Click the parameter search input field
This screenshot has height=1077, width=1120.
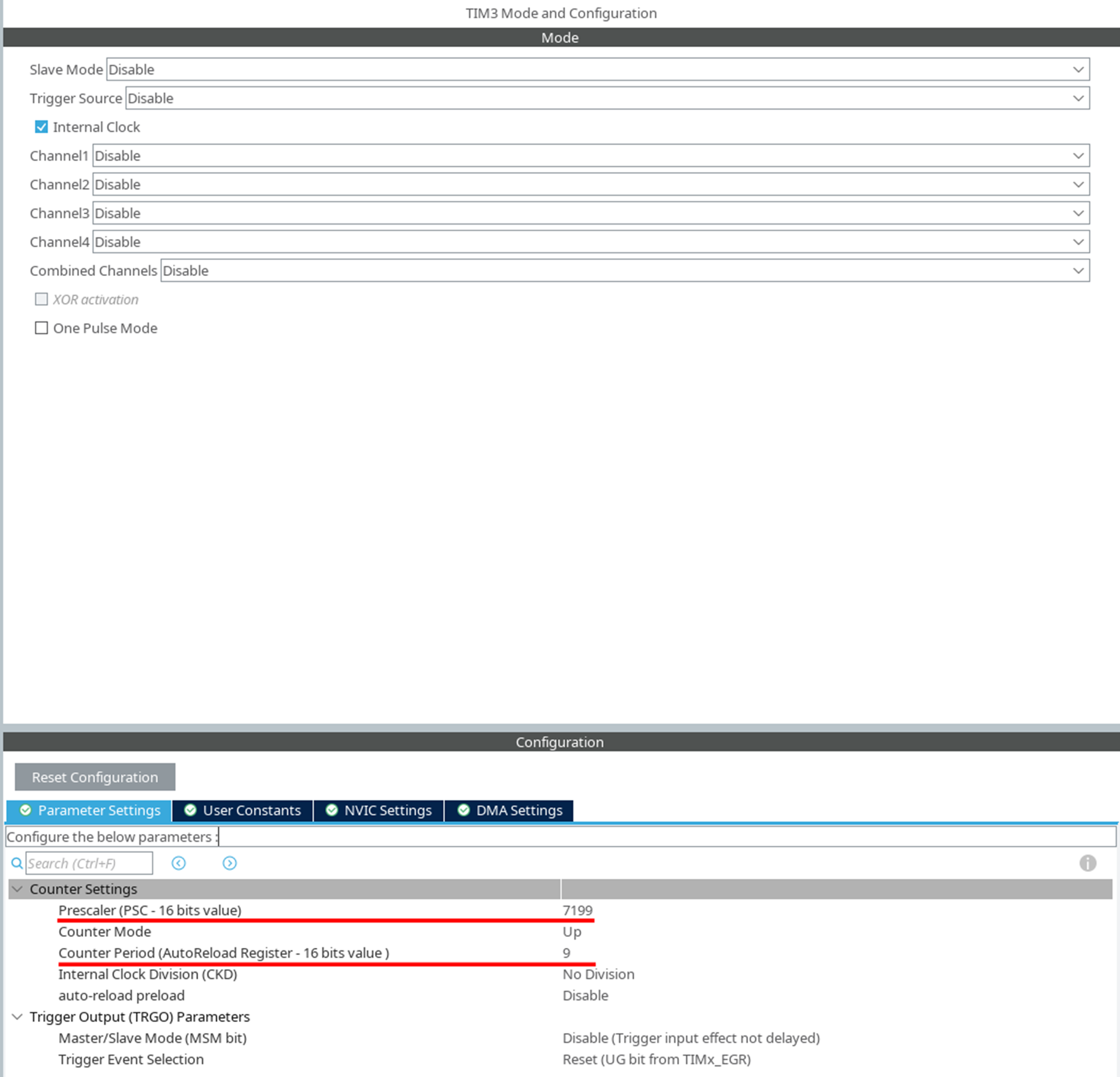tap(89, 863)
